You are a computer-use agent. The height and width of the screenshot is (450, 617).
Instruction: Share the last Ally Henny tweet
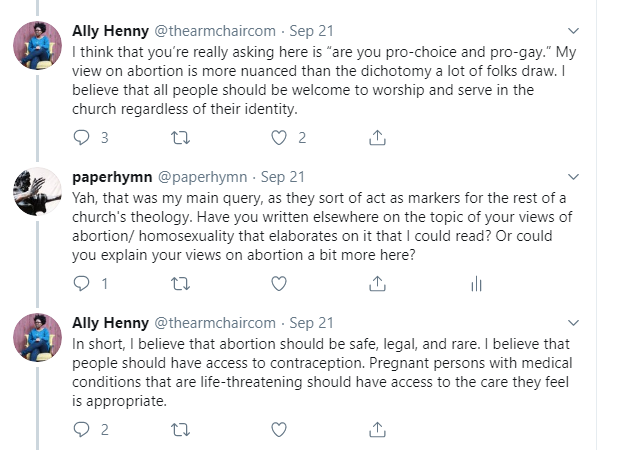click(378, 430)
